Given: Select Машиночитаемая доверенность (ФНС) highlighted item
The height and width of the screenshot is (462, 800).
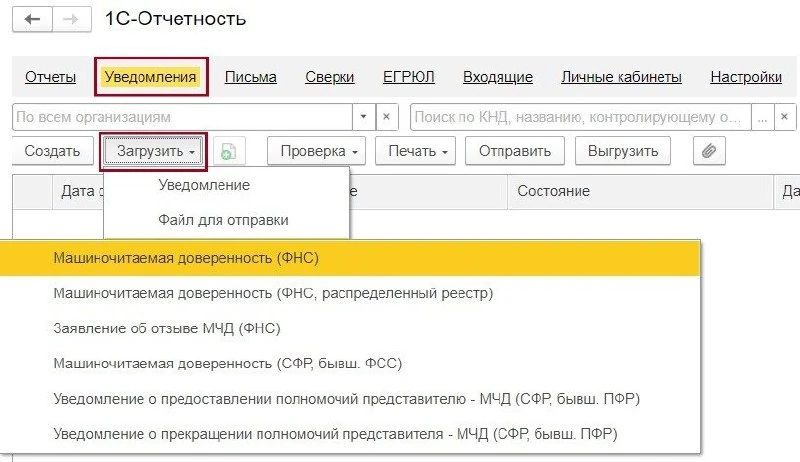Looking at the screenshot, I should coord(349,258).
